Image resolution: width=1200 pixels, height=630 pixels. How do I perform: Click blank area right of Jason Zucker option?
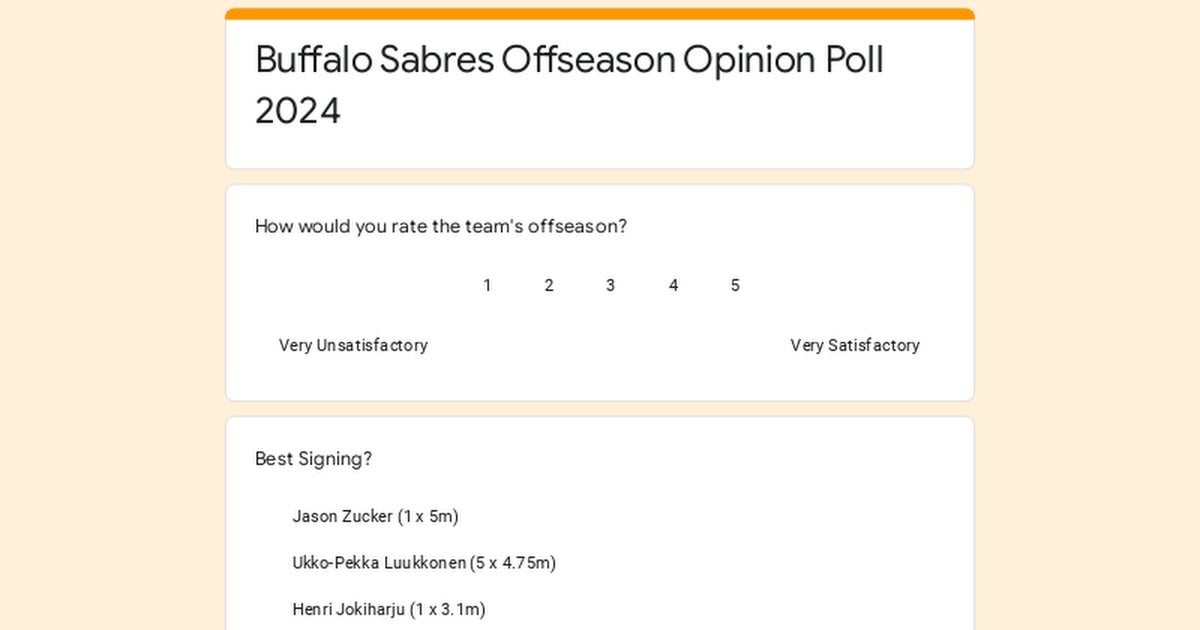coord(700,517)
